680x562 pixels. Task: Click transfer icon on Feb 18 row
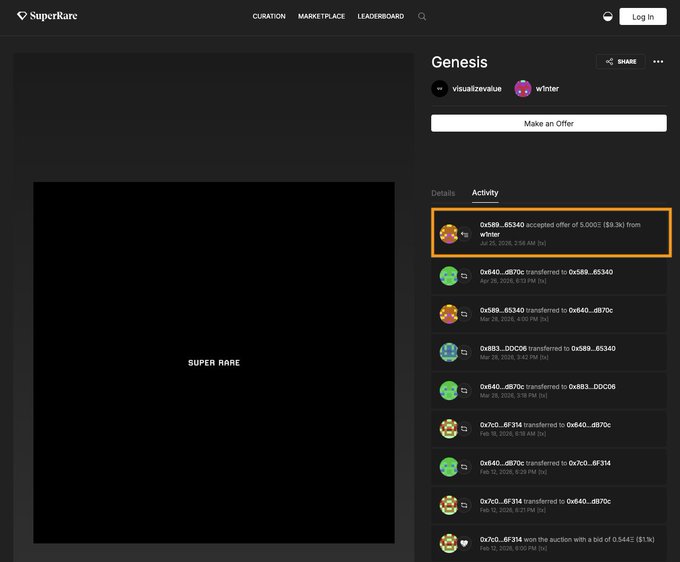coord(464,428)
